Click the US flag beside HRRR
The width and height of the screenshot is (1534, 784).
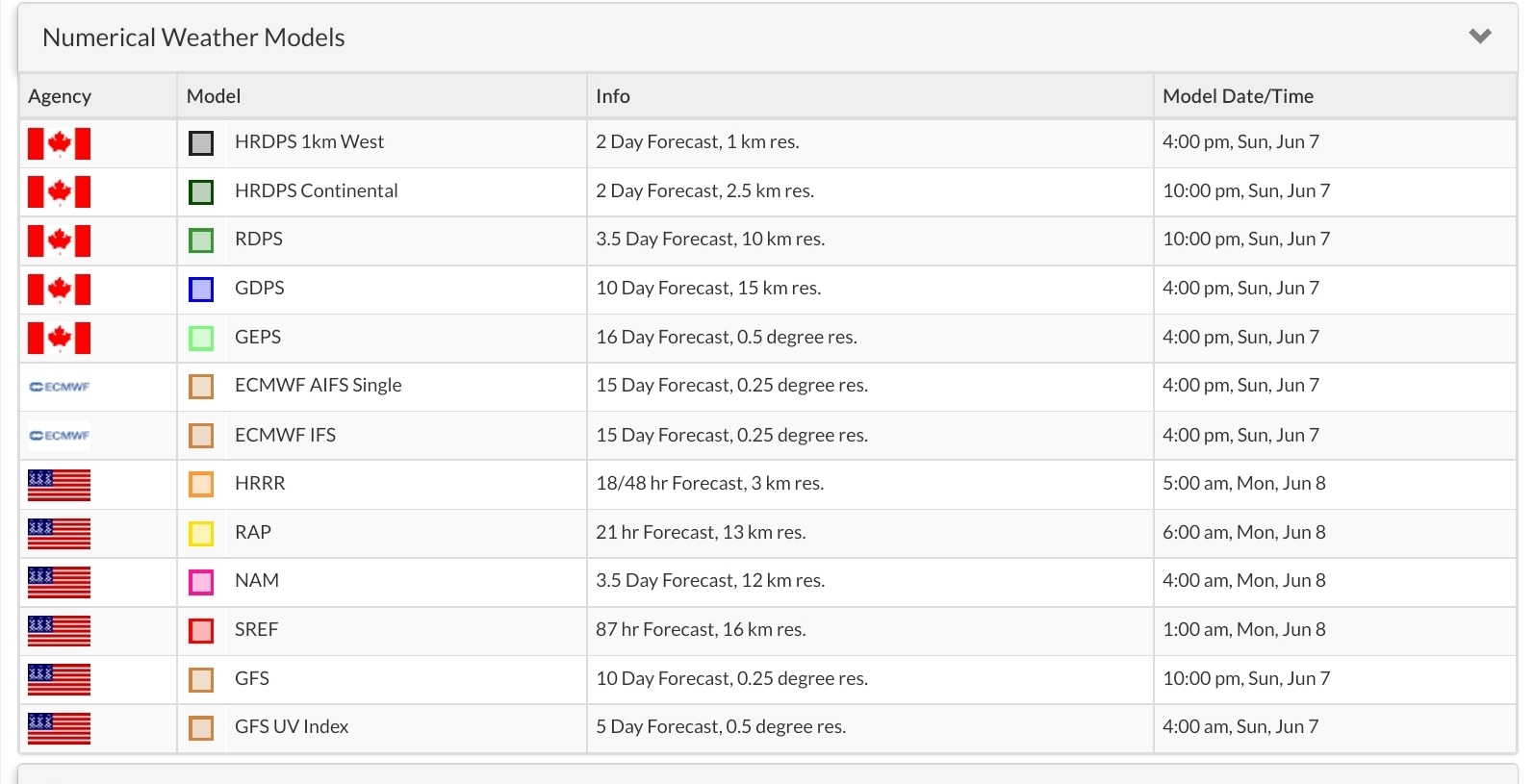59,485
